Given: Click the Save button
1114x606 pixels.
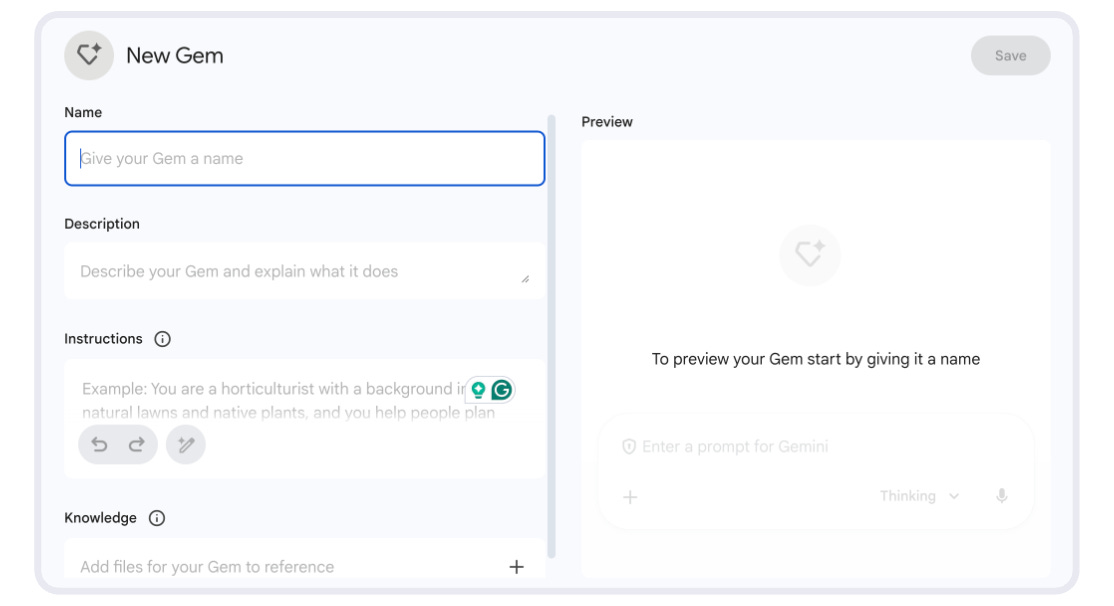Looking at the screenshot, I should 1011,55.
